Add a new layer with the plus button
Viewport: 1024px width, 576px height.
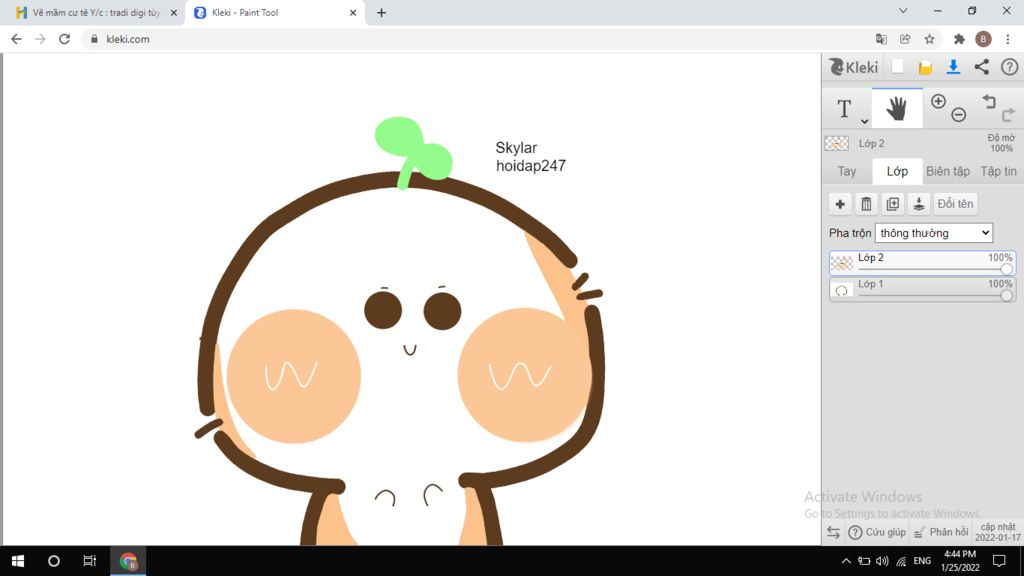840,204
